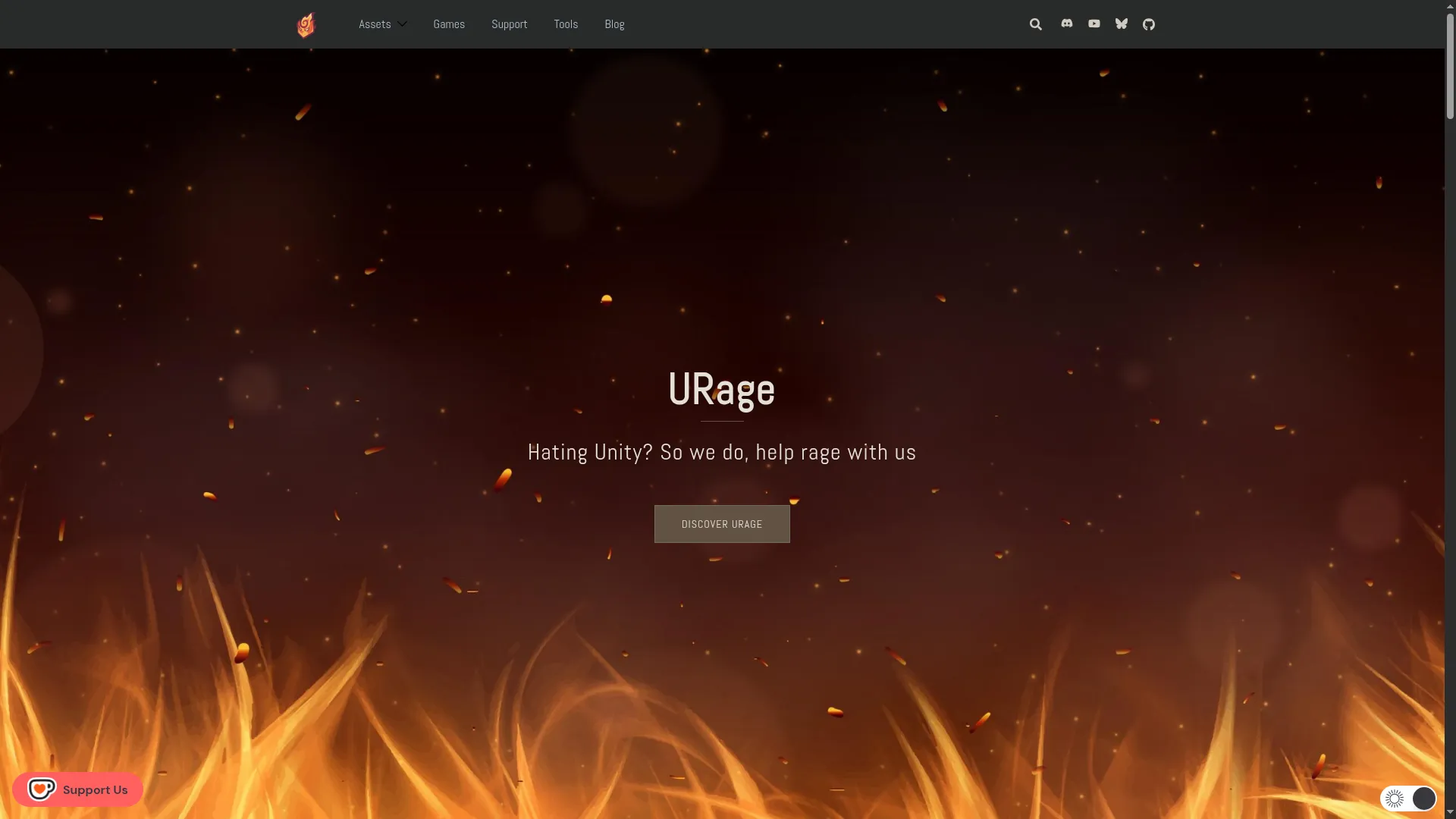The width and height of the screenshot is (1456, 819).
Task: Open the Bluesky butterfly icon link
Action: (1122, 24)
